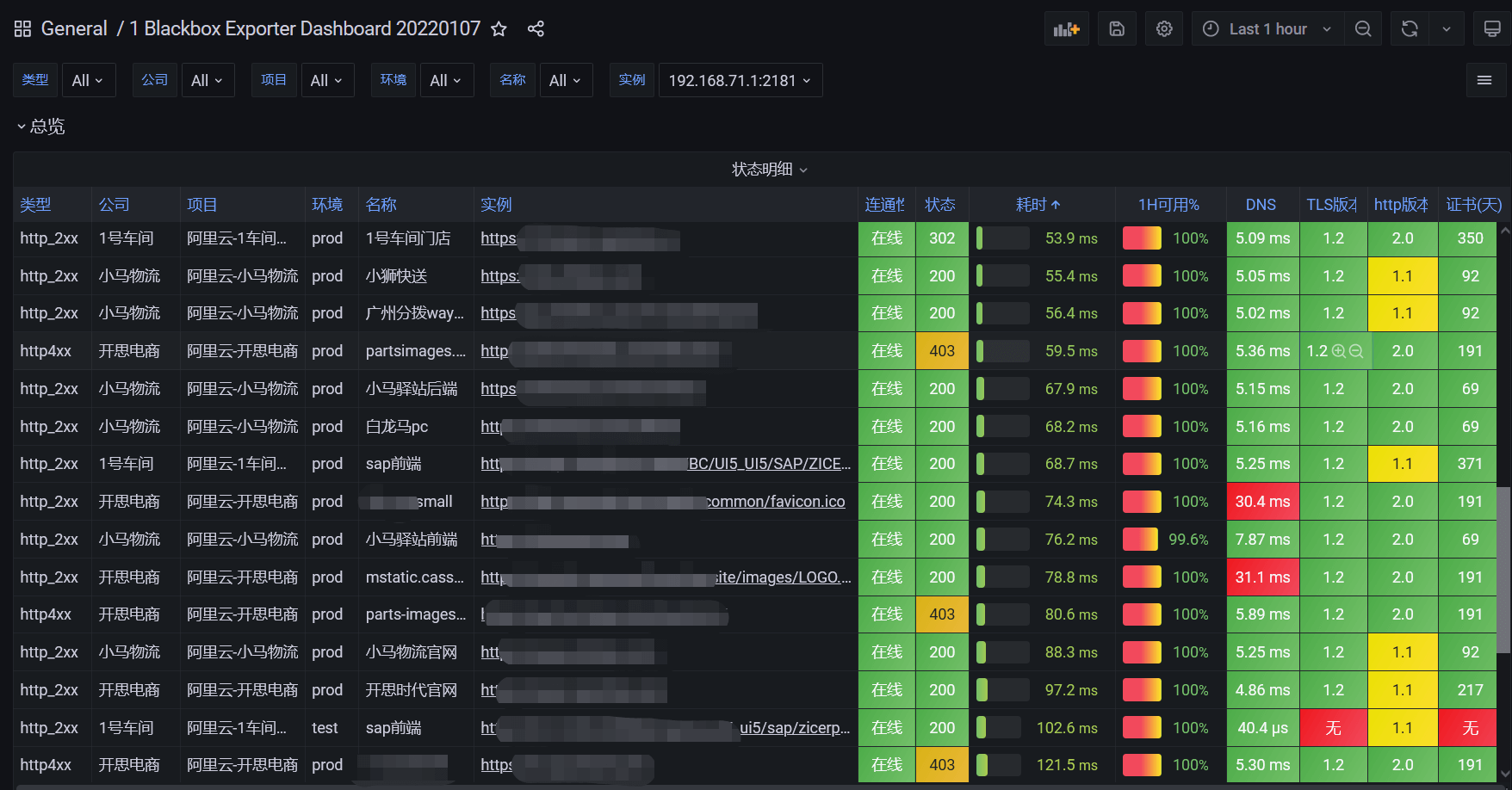Star this dashboard as favorite
1512x790 pixels.
(x=499, y=29)
